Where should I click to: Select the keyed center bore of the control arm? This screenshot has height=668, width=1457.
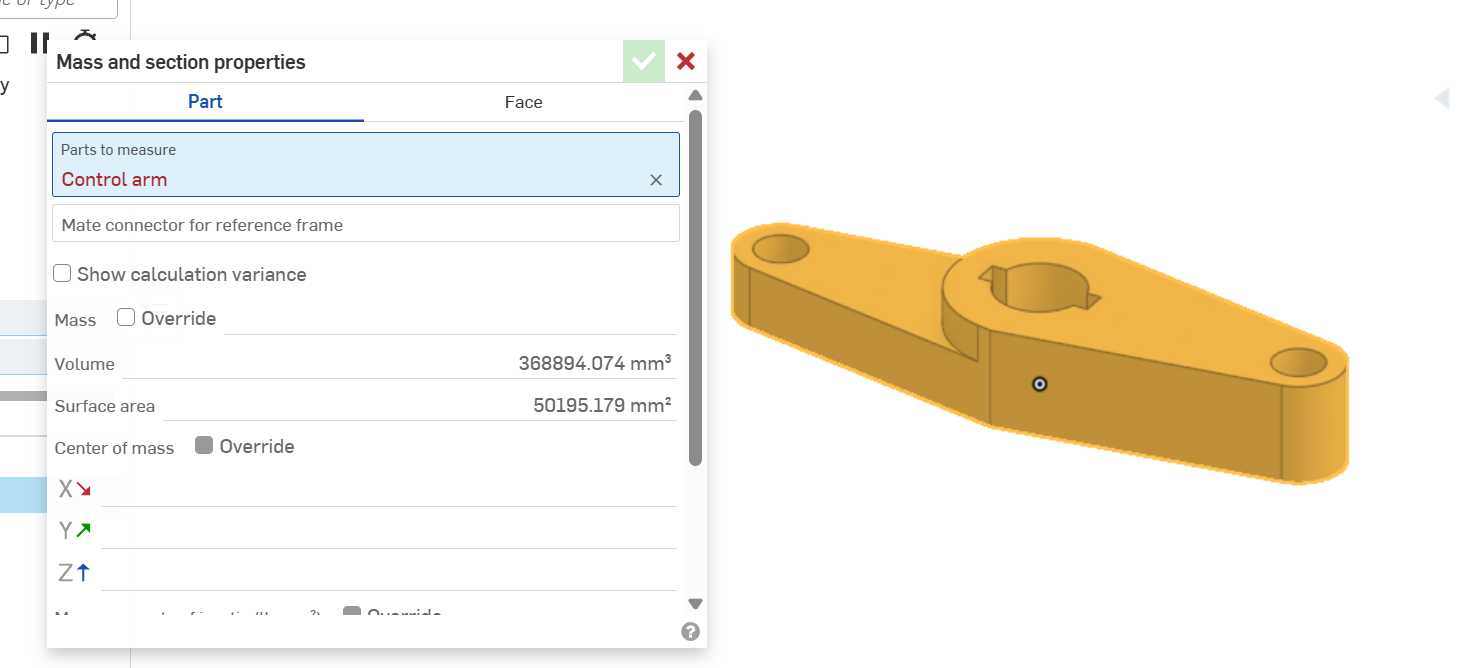[x=1040, y=286]
